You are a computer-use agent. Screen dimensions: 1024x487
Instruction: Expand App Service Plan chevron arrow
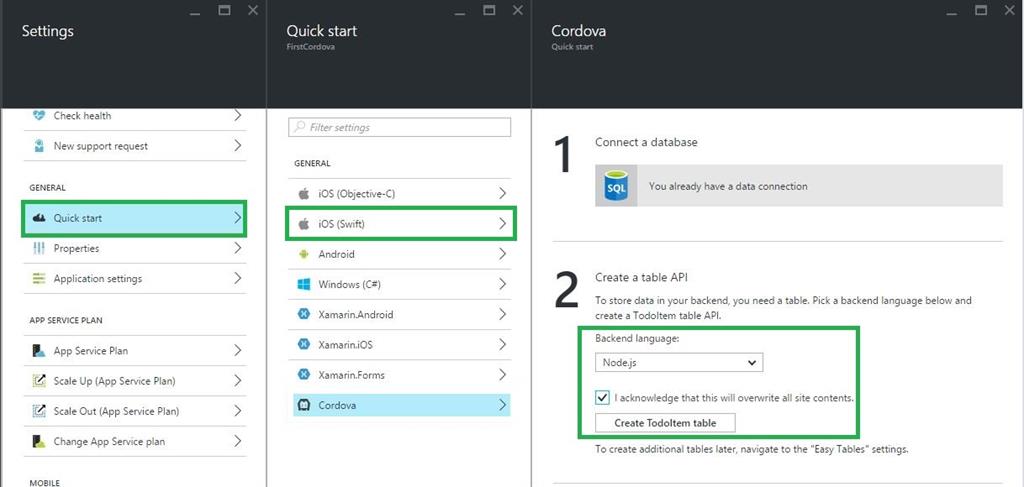pos(237,351)
